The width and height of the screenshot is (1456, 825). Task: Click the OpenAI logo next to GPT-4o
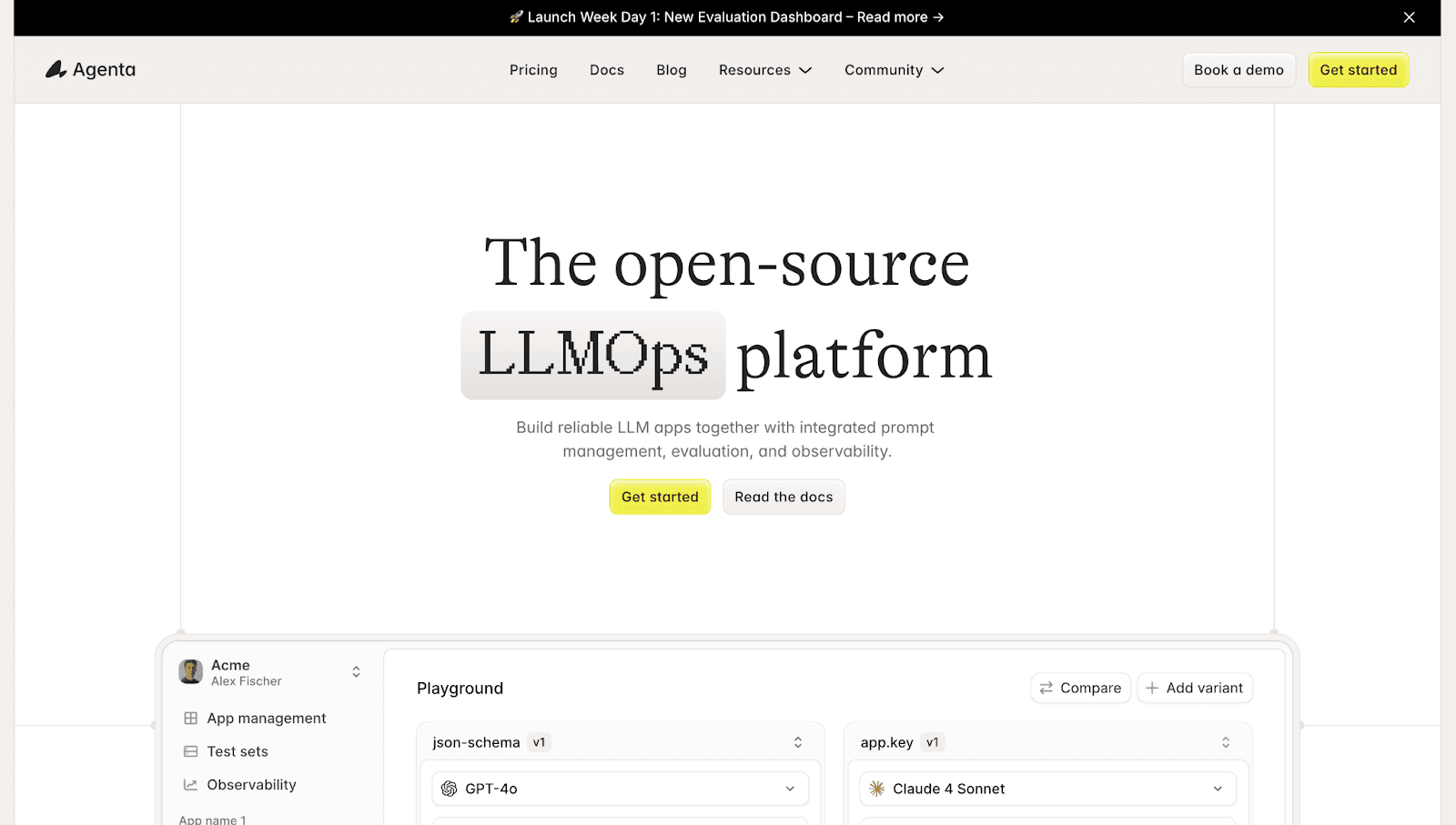point(450,789)
